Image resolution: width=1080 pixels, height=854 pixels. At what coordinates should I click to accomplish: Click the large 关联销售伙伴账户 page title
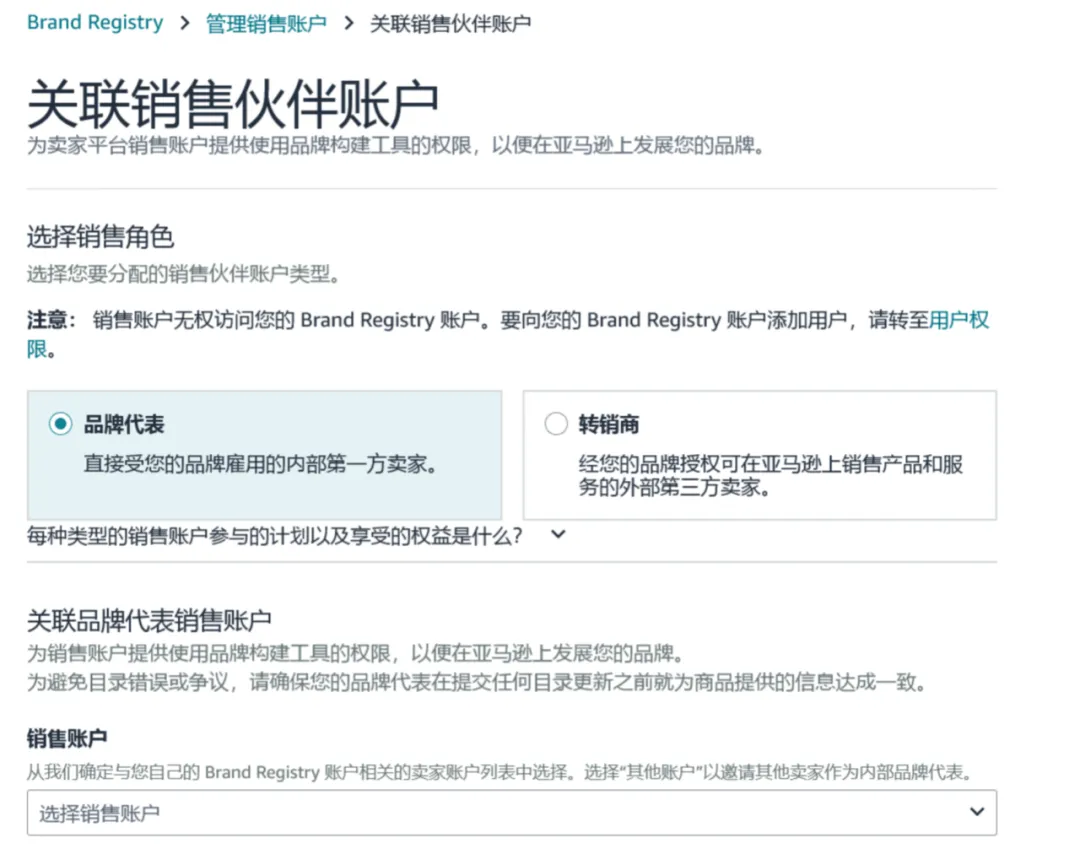tap(232, 103)
